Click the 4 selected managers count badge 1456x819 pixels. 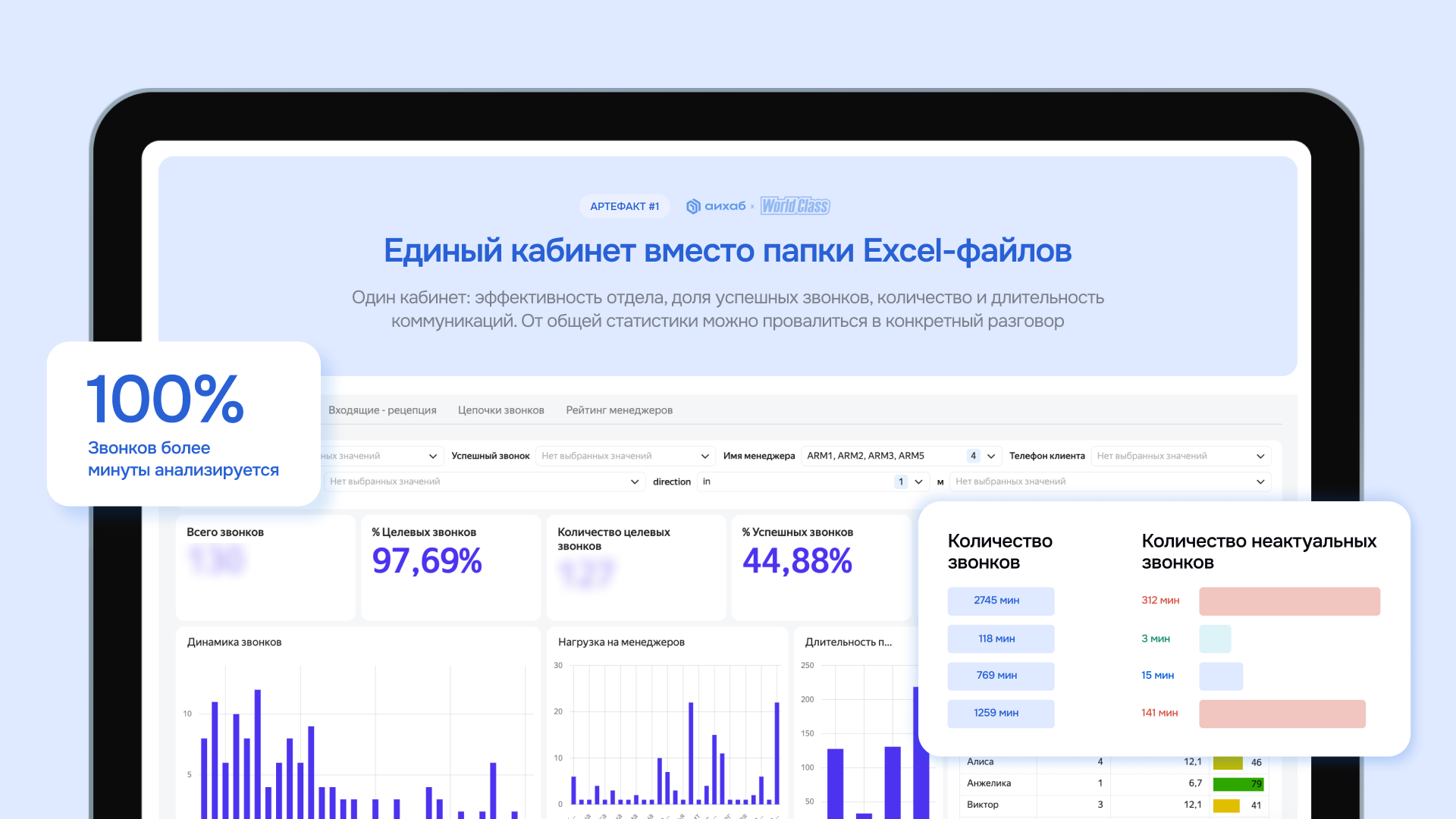point(973,456)
